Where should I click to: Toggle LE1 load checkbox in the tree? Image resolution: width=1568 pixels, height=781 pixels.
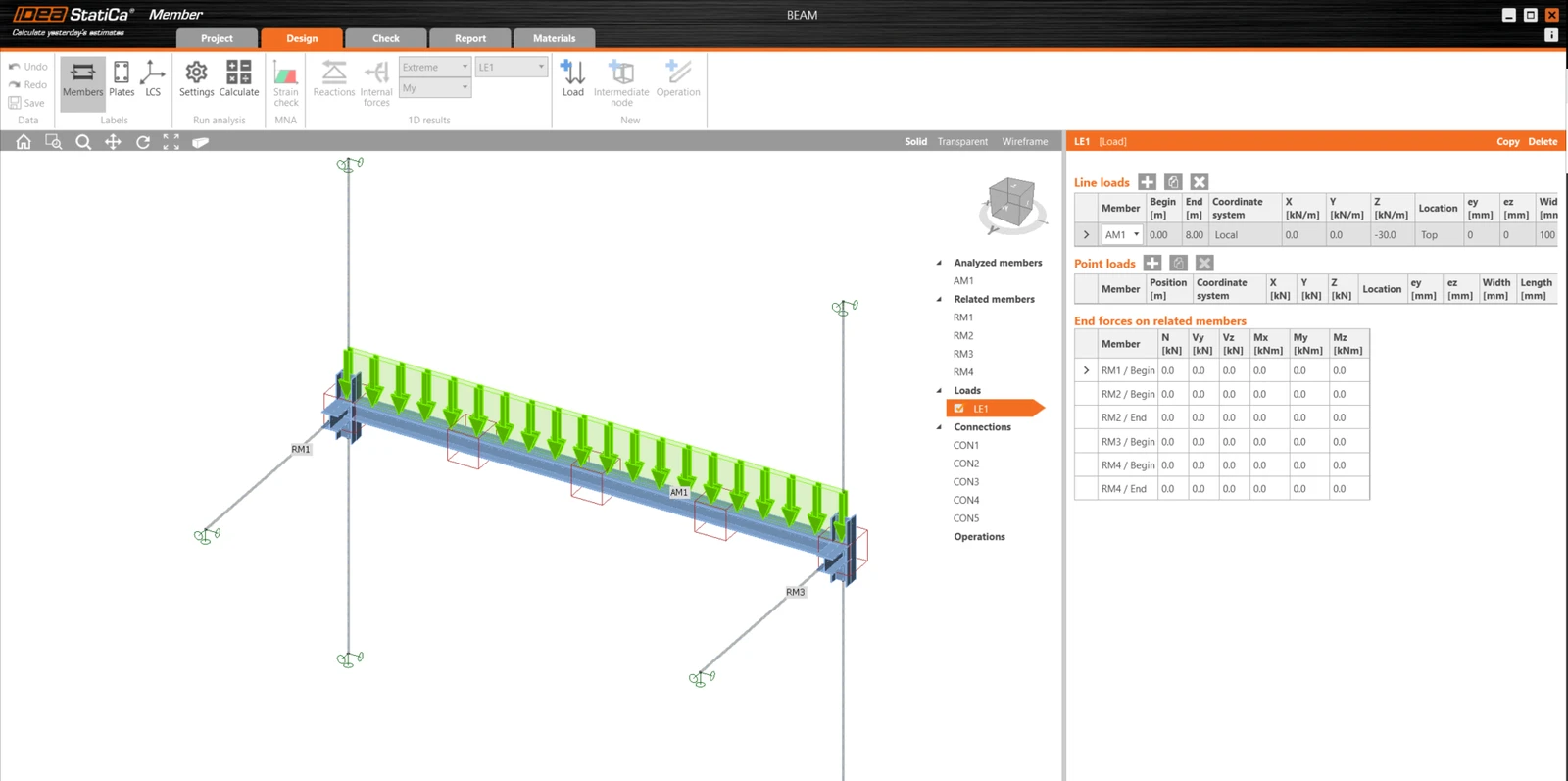(x=958, y=409)
